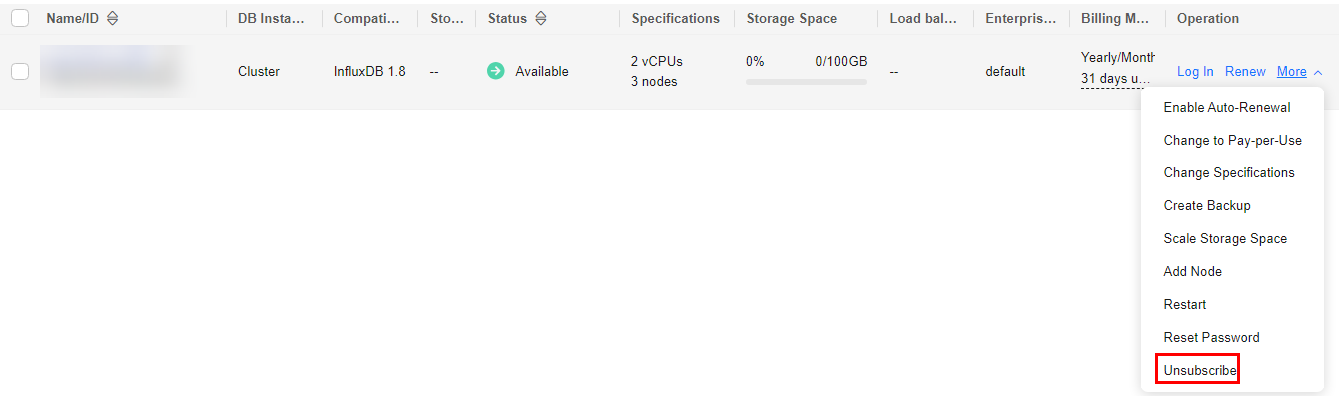This screenshot has width=1339, height=396.
Task: Tick the select-all header checkbox
Action: click(20, 18)
